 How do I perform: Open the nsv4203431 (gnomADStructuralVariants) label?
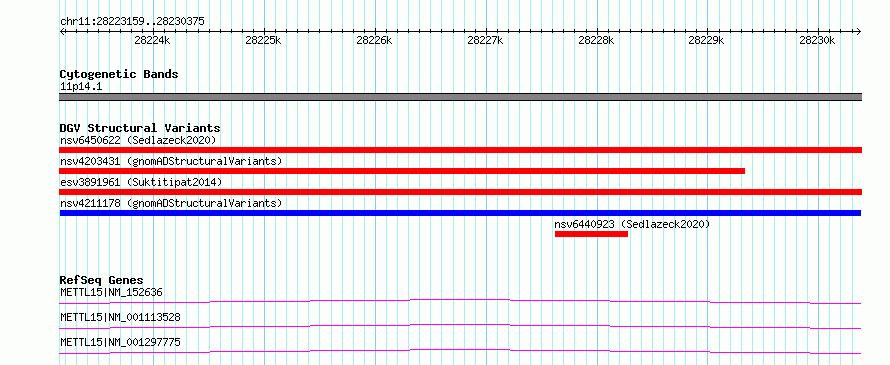(171, 161)
